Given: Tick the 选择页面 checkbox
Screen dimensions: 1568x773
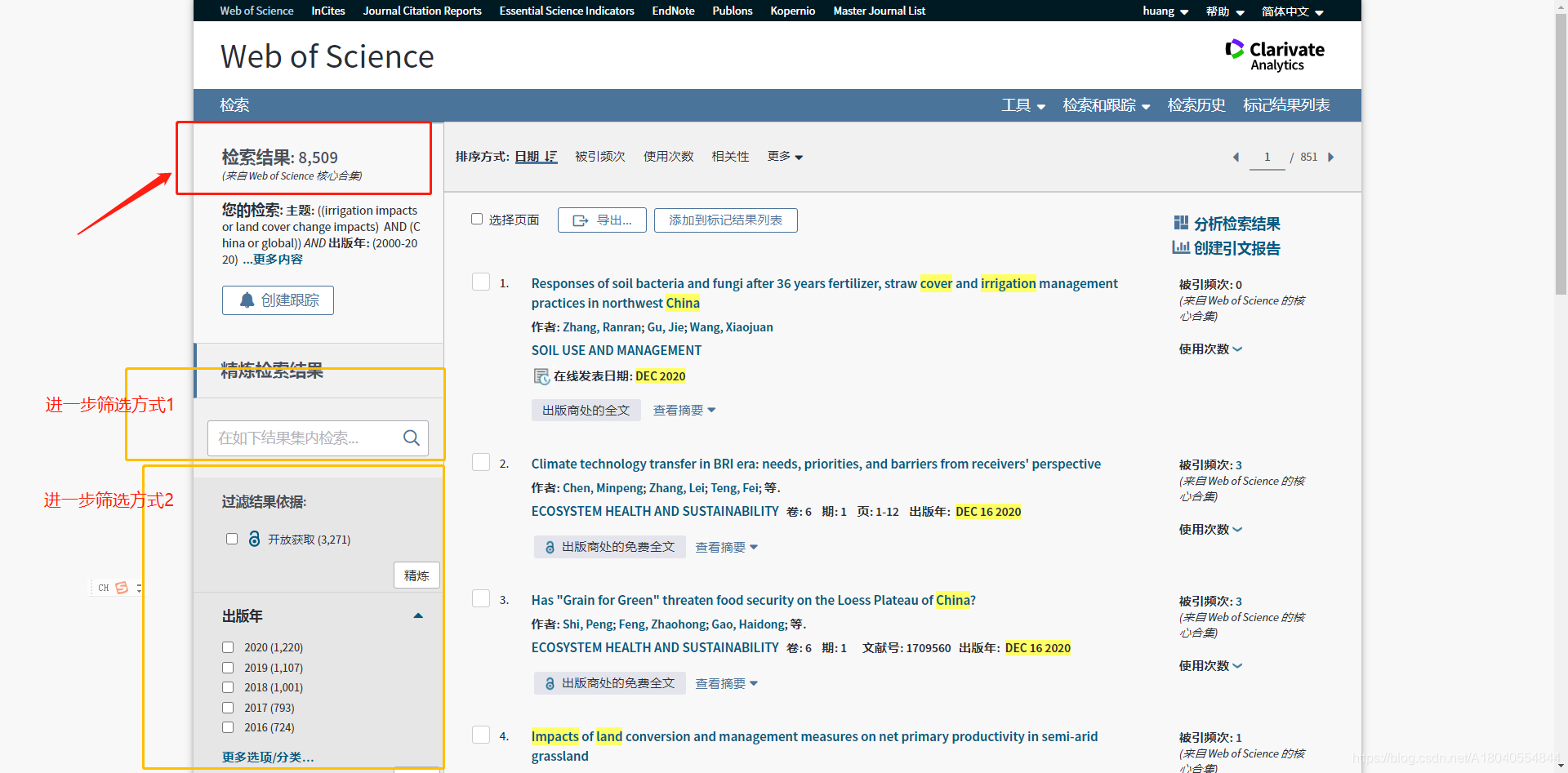Looking at the screenshot, I should click(477, 219).
